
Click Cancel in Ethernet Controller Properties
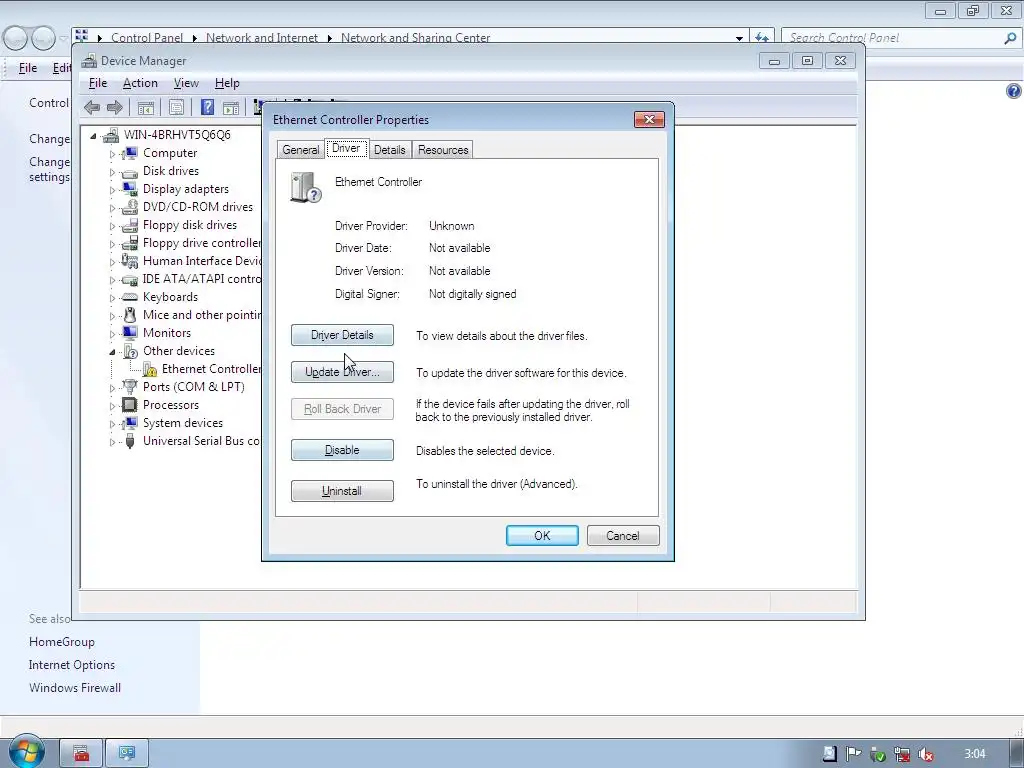(623, 536)
